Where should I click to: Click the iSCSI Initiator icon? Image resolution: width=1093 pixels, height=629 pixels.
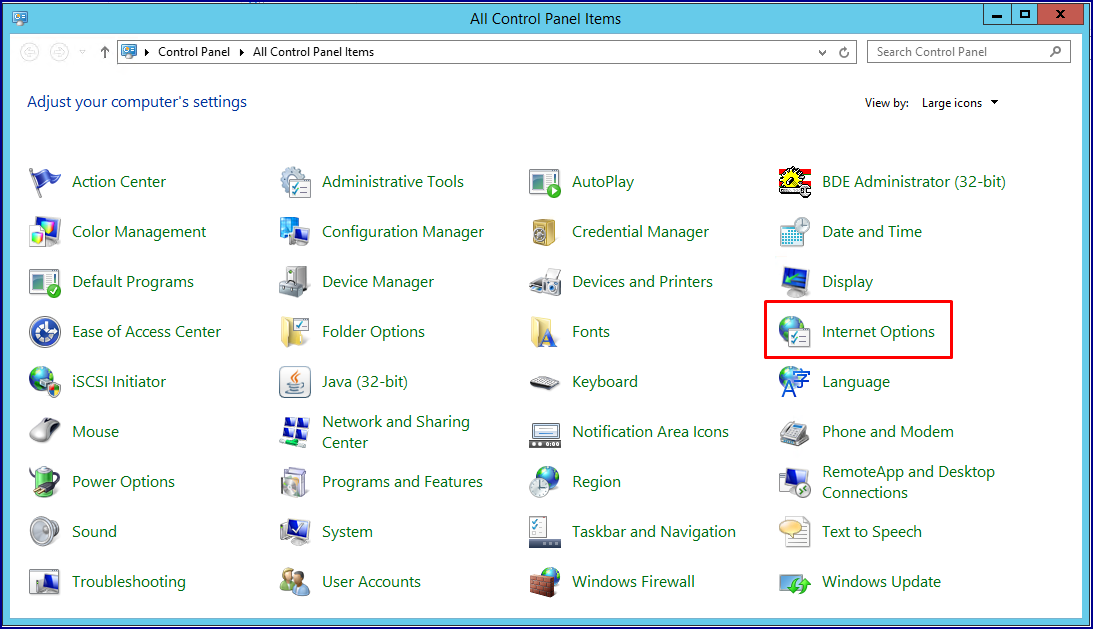coord(45,382)
